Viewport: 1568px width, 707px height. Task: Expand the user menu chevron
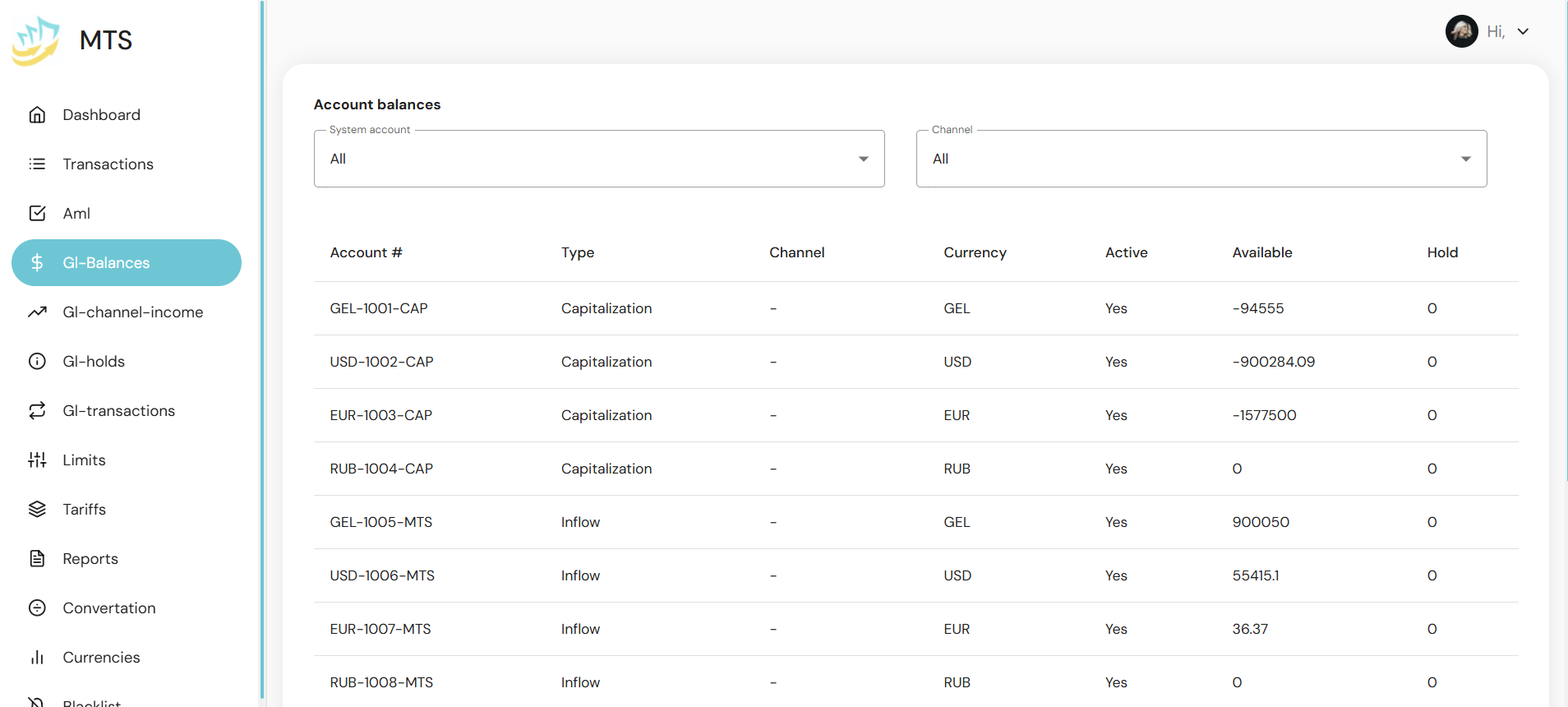1523,32
